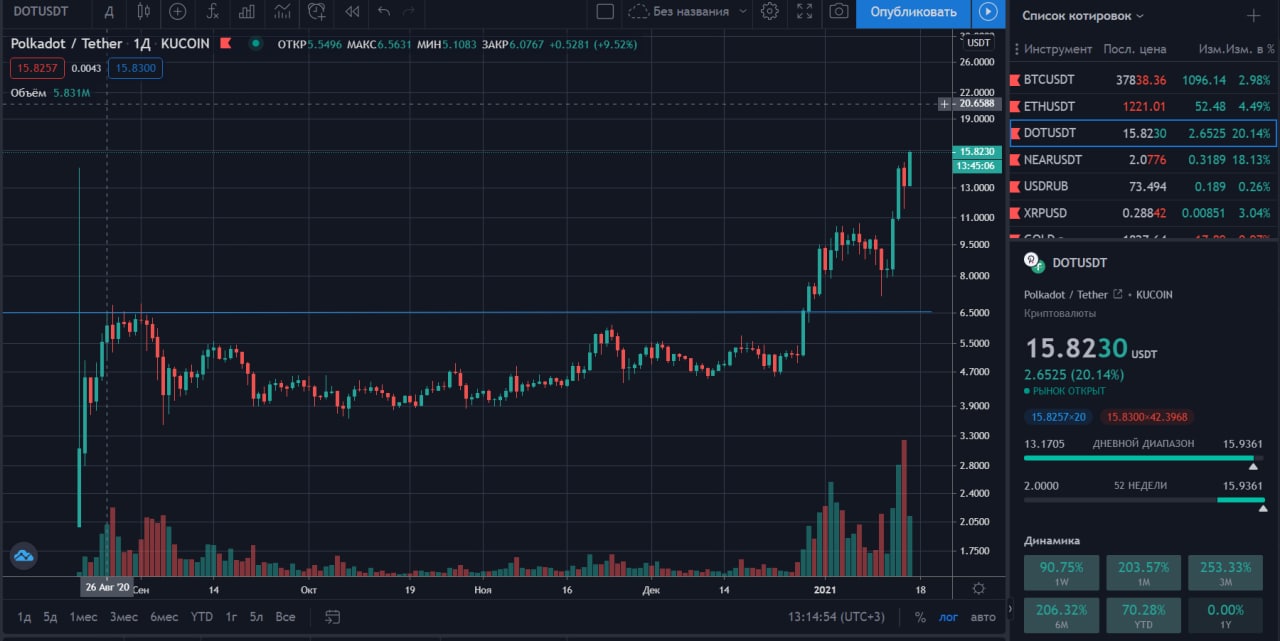Image resolution: width=1280 pixels, height=641 pixels.
Task: Open the cloud layout Без названия dropdown
Action: click(x=688, y=12)
